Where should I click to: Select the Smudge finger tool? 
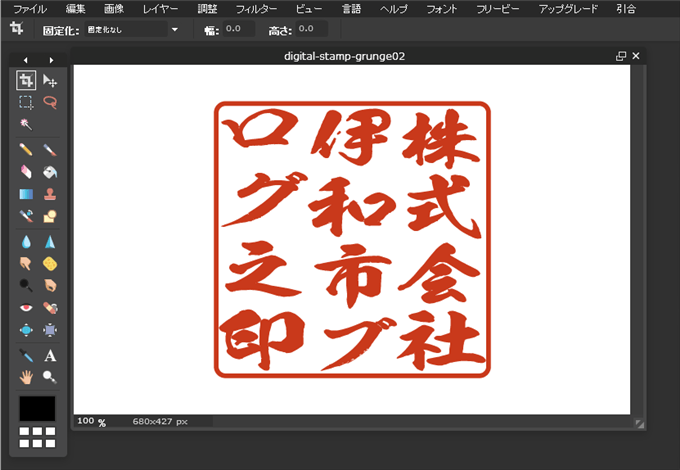coord(26,264)
